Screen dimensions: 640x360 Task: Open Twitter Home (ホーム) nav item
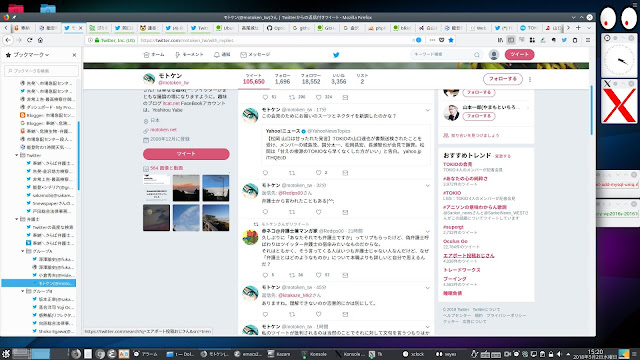coord(154,55)
